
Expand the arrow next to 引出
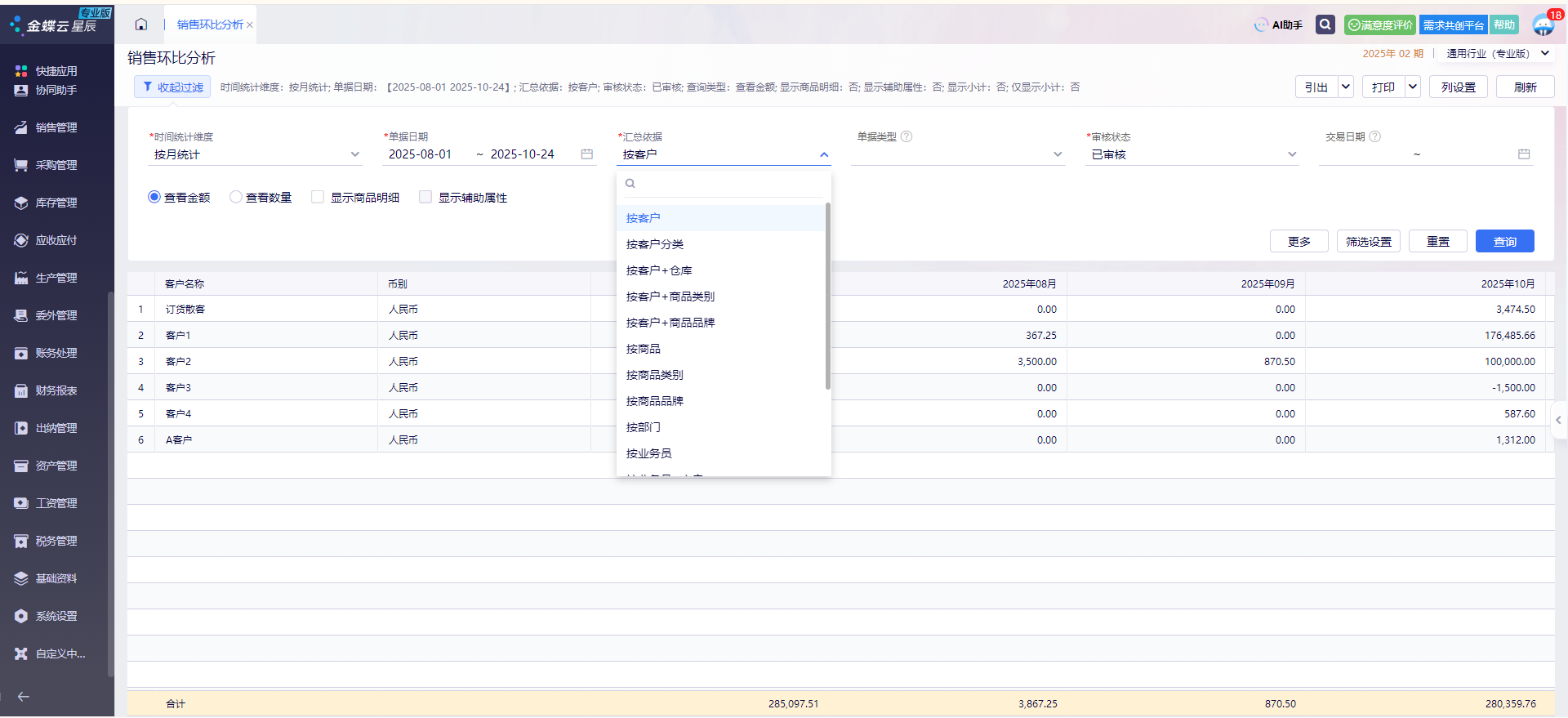[x=1346, y=87]
